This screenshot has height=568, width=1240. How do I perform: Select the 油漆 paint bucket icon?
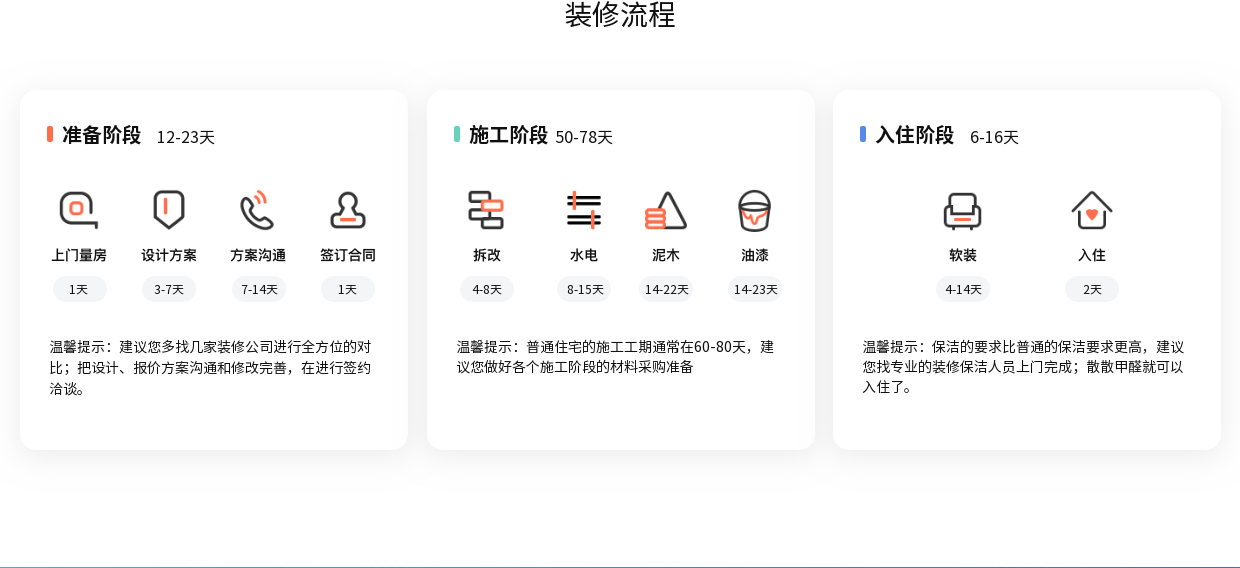(754, 210)
